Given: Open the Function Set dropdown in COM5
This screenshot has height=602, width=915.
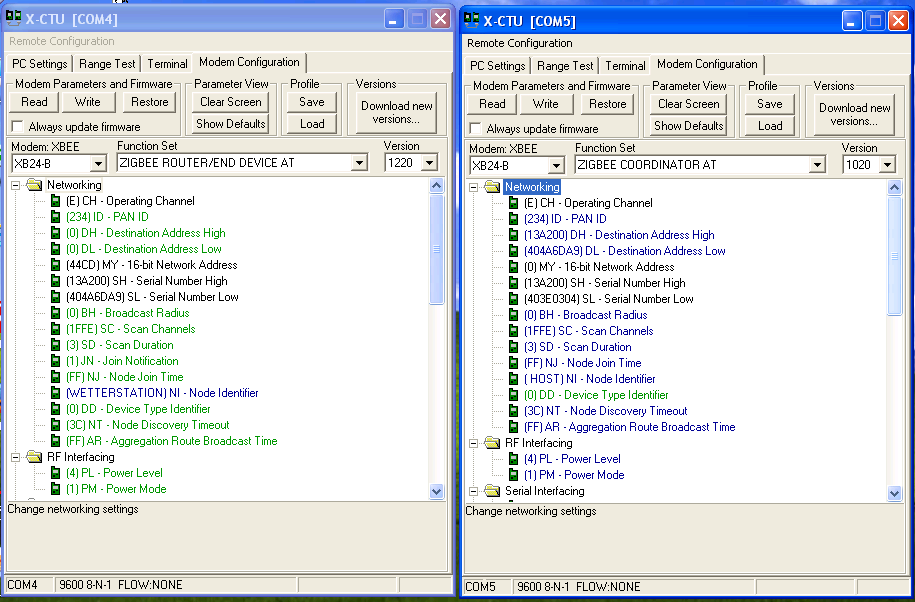Looking at the screenshot, I should [818, 166].
